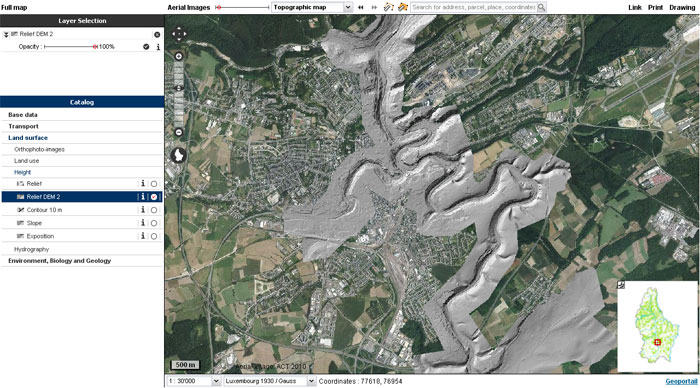The width and height of the screenshot is (700, 388).
Task: Enable the Slope layer radio button
Action: point(154,223)
